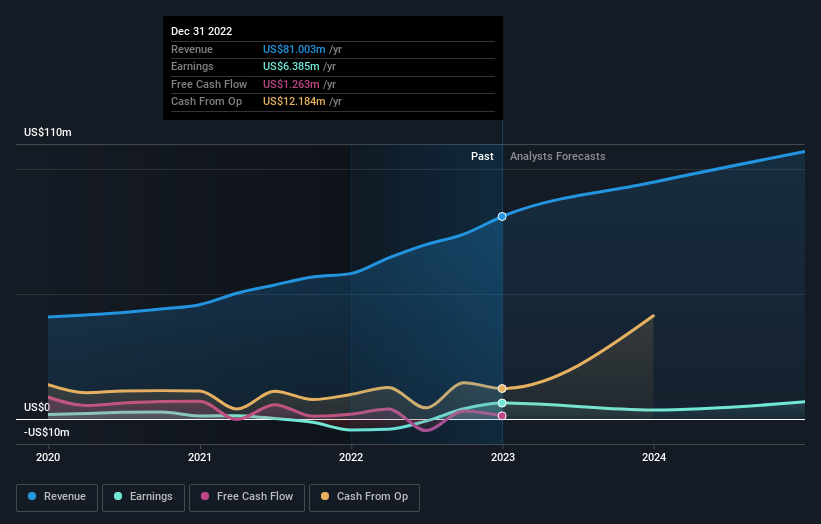Click the Revenue row label in tooltip
821x524 pixels.
tap(192, 49)
